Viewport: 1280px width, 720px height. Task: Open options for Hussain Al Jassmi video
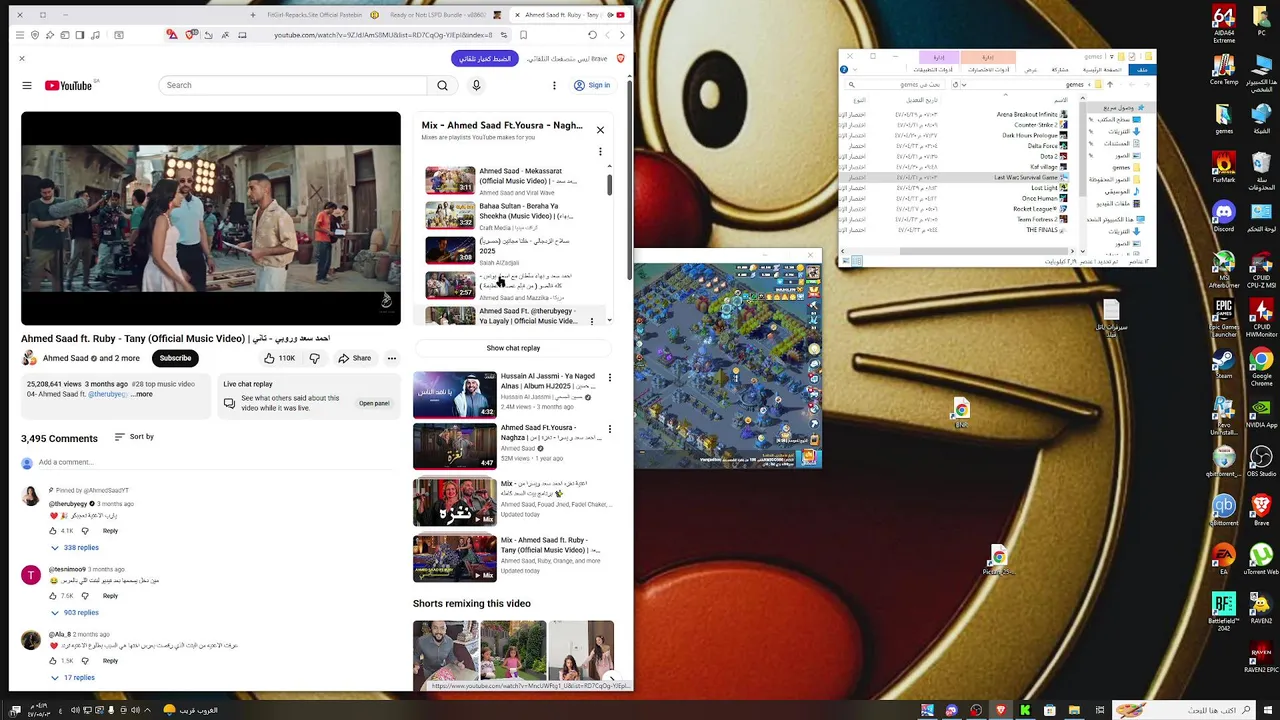pos(610,378)
